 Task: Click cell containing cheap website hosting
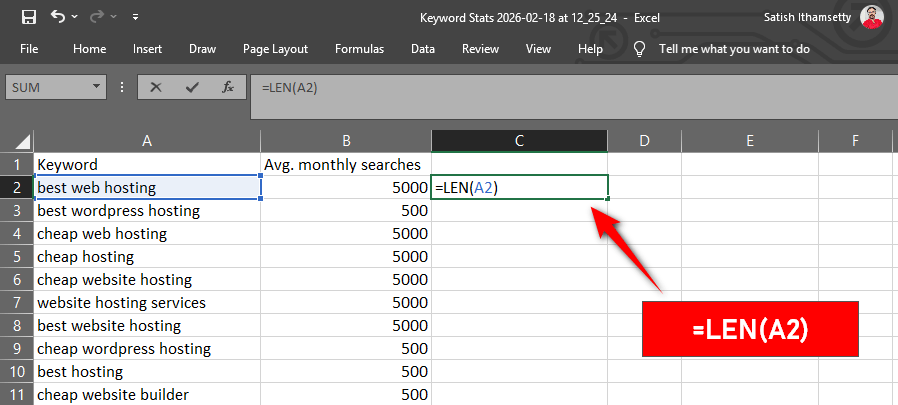coord(147,280)
